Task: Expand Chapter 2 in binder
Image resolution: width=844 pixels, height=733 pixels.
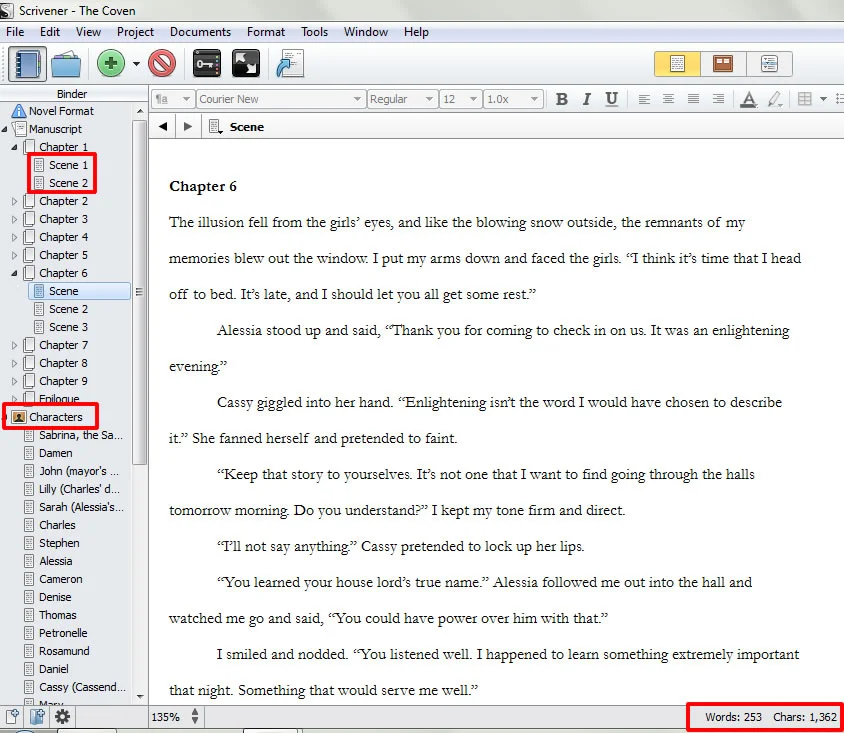Action: 15,201
